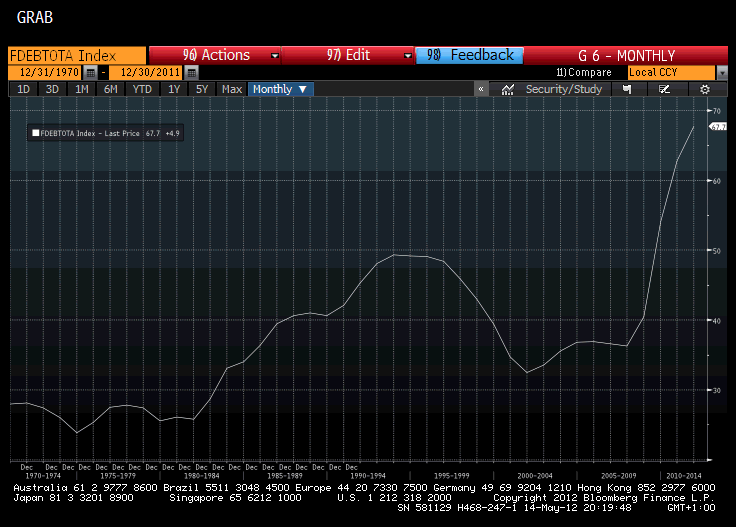Click the 98) Feedback button
The width and height of the screenshot is (736, 527).
click(469, 55)
